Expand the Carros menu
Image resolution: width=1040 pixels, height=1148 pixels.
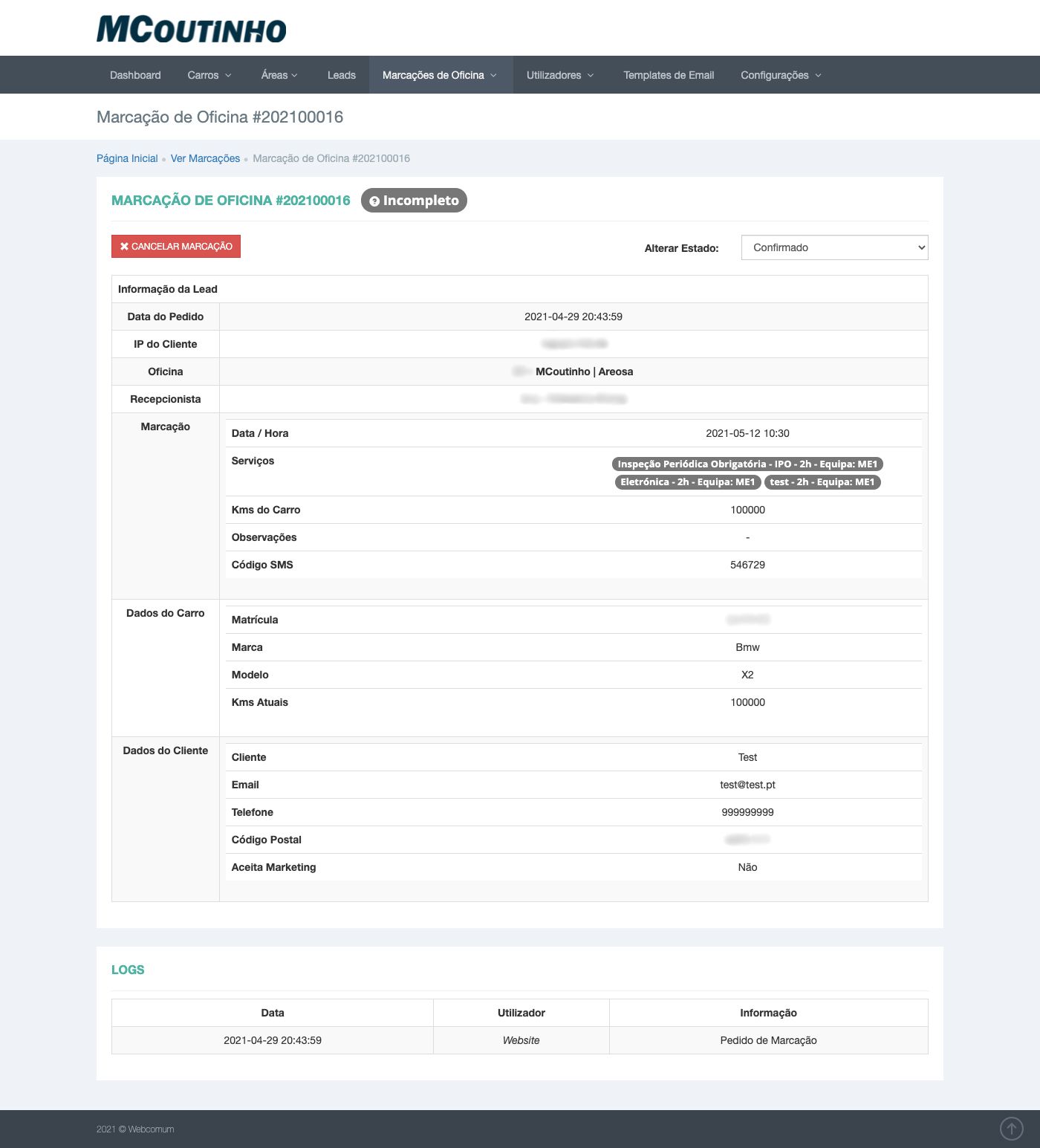(209, 75)
